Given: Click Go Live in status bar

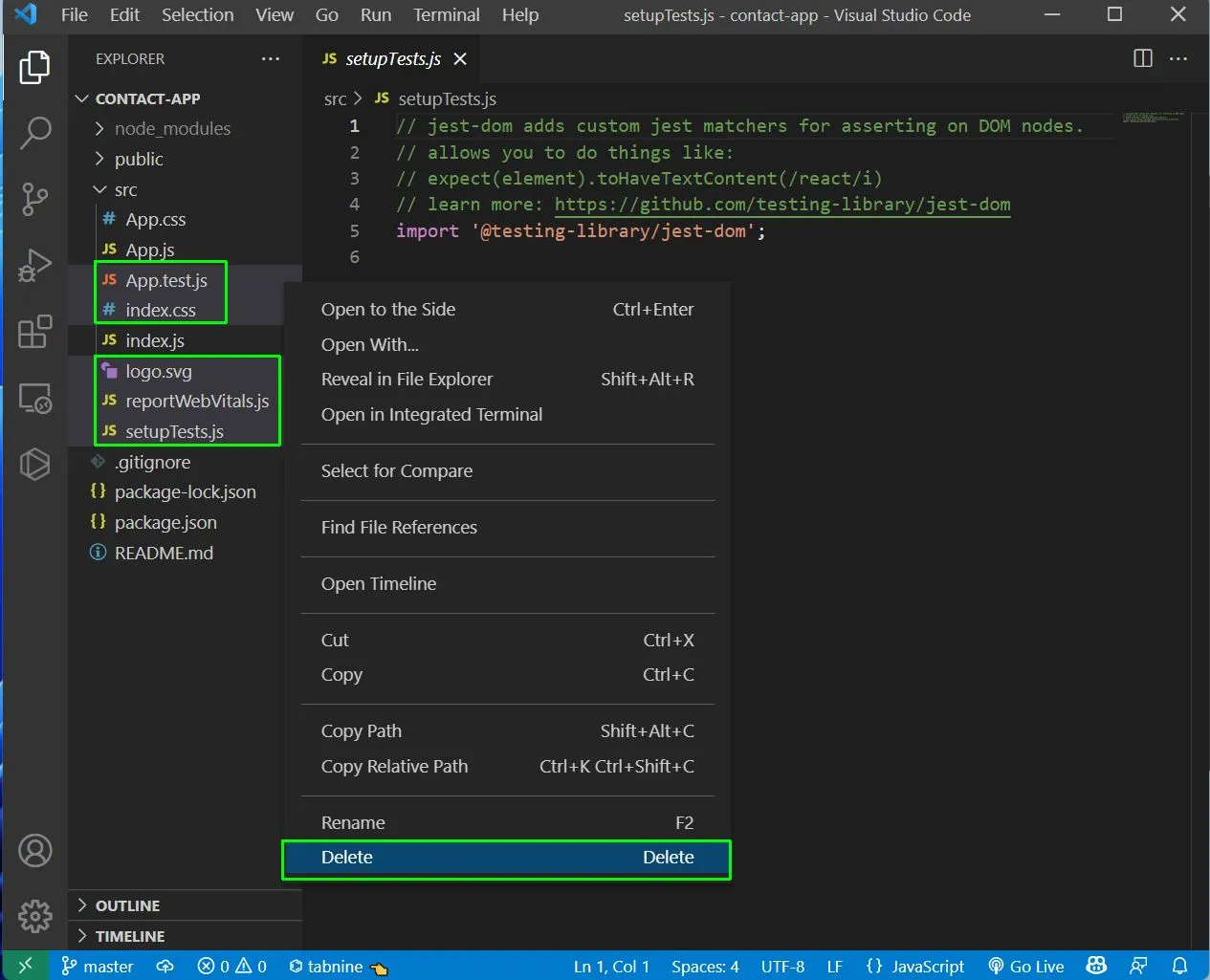Looking at the screenshot, I should click(1025, 966).
